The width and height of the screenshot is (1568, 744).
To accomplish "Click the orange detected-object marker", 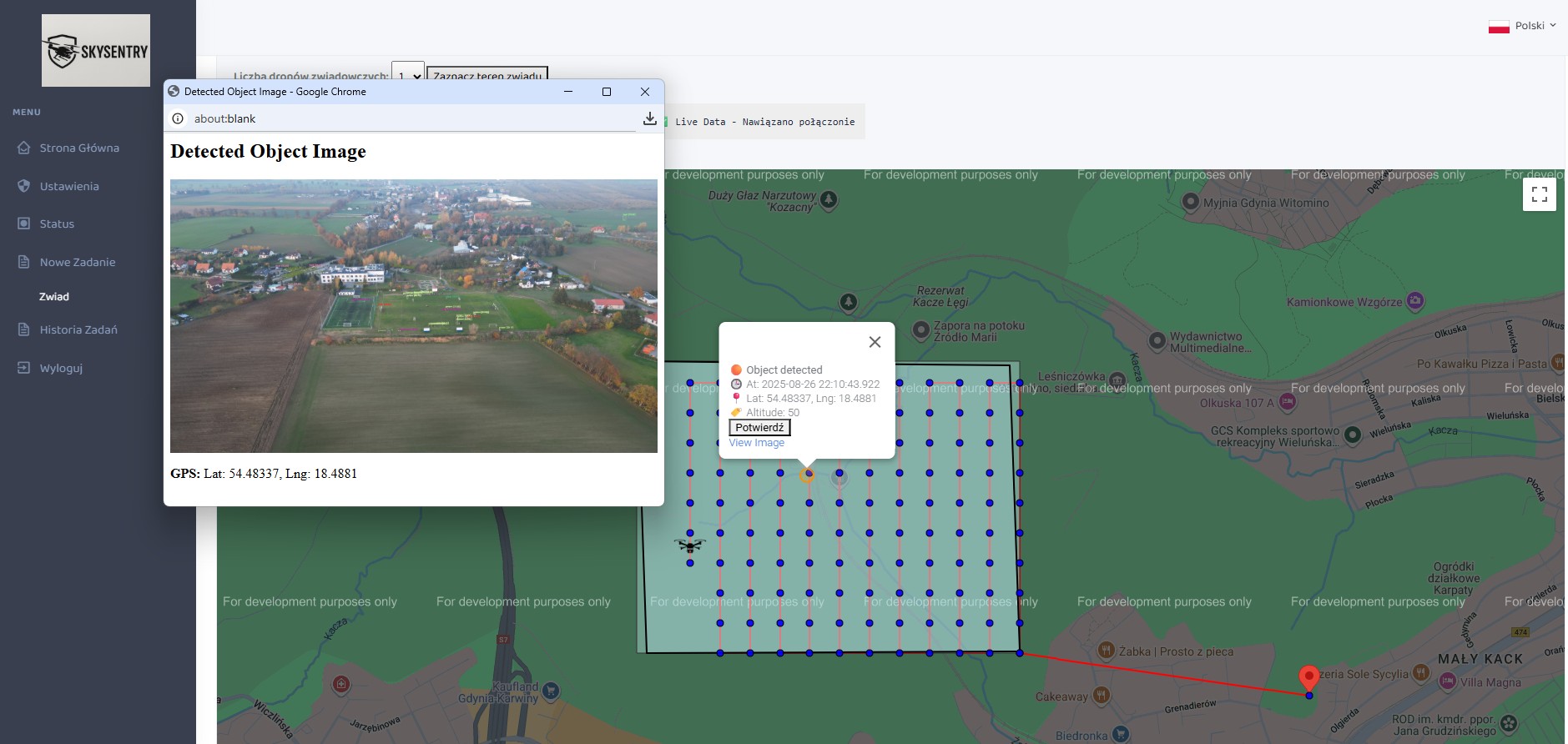I will [806, 475].
